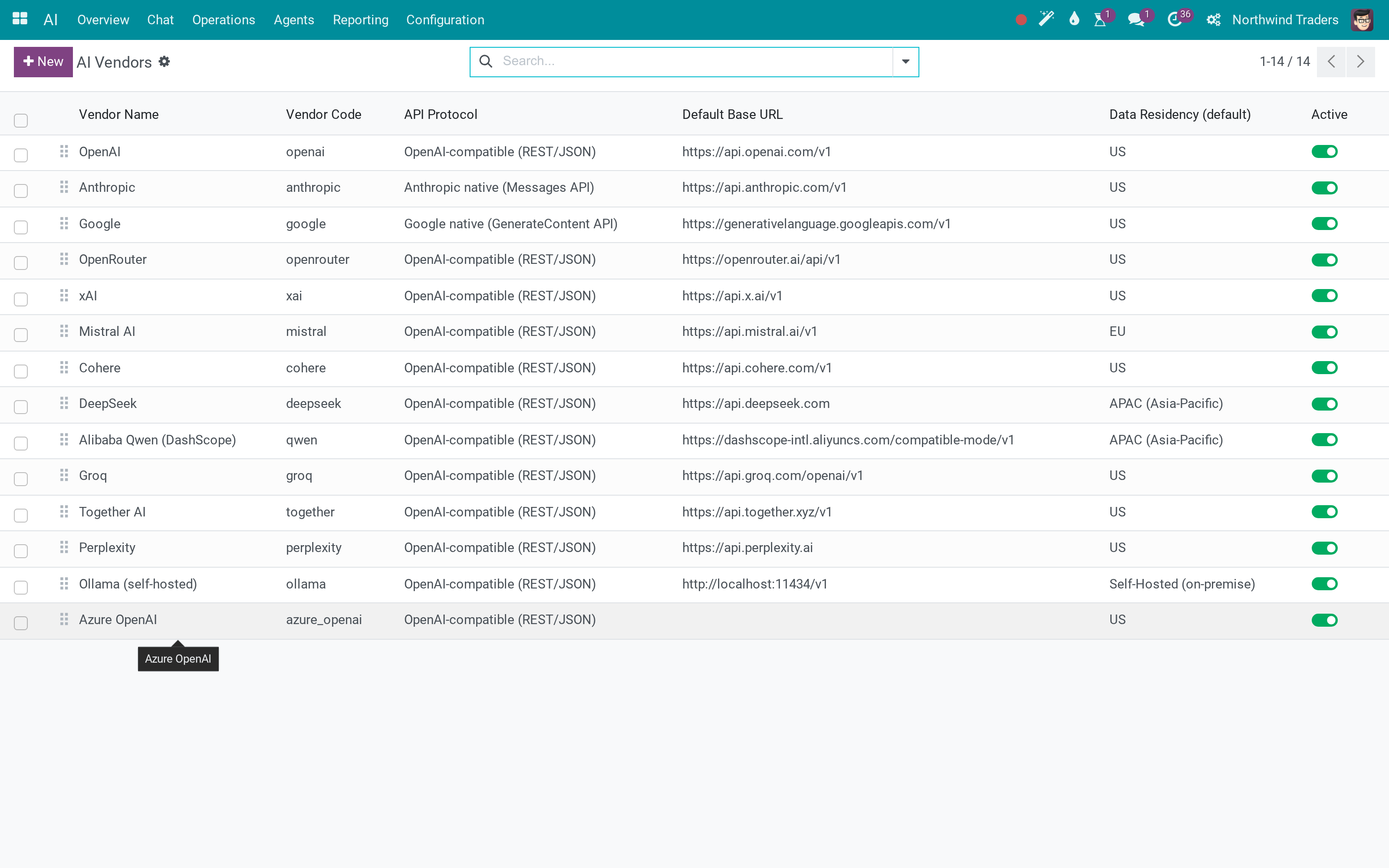The image size is (1389, 868).
Task: Expand the Configuration menu
Action: (x=445, y=20)
